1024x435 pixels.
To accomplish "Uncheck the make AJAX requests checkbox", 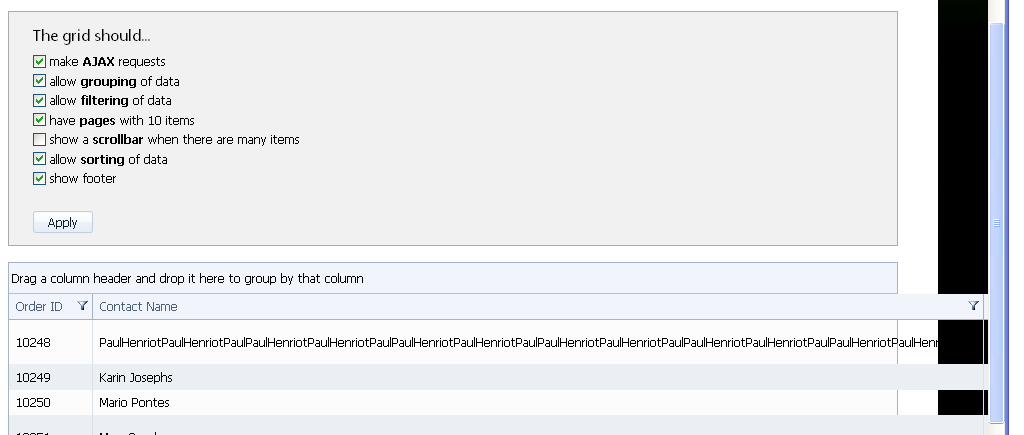I will pos(39,61).
